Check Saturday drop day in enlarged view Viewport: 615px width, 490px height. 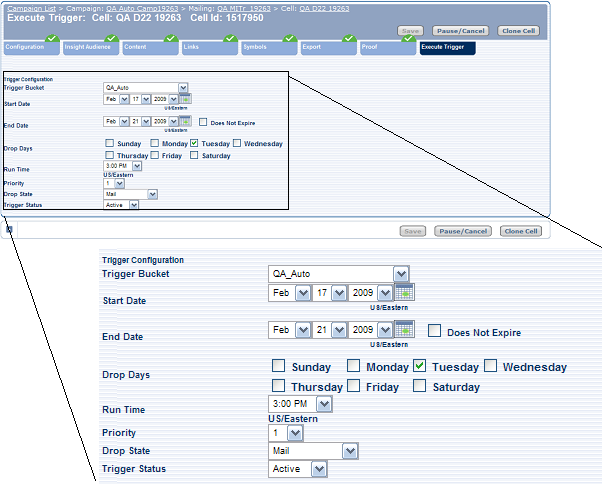pos(421,386)
